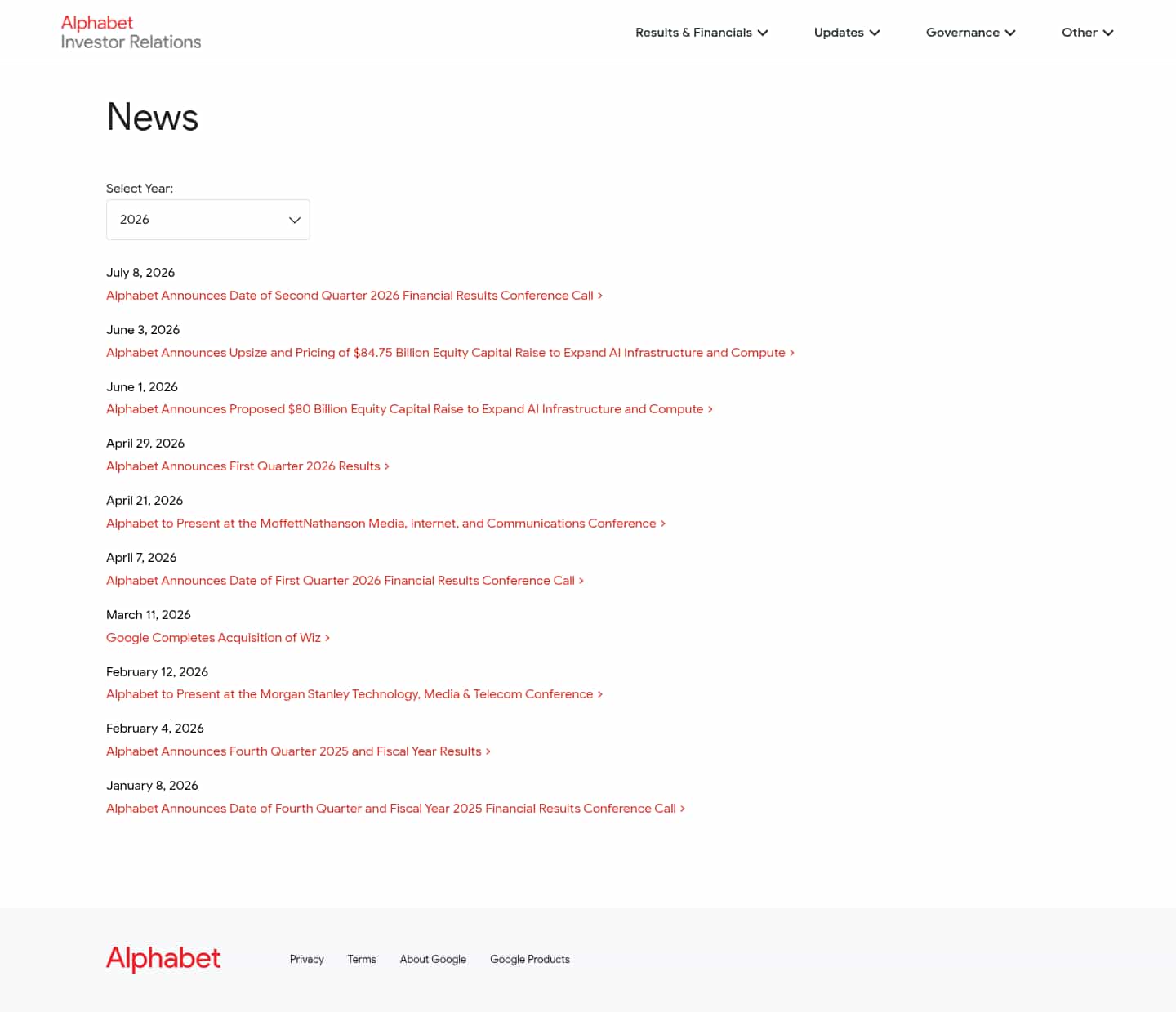Click the Terms footer link
This screenshot has height=1012, width=1176.
pos(362,959)
